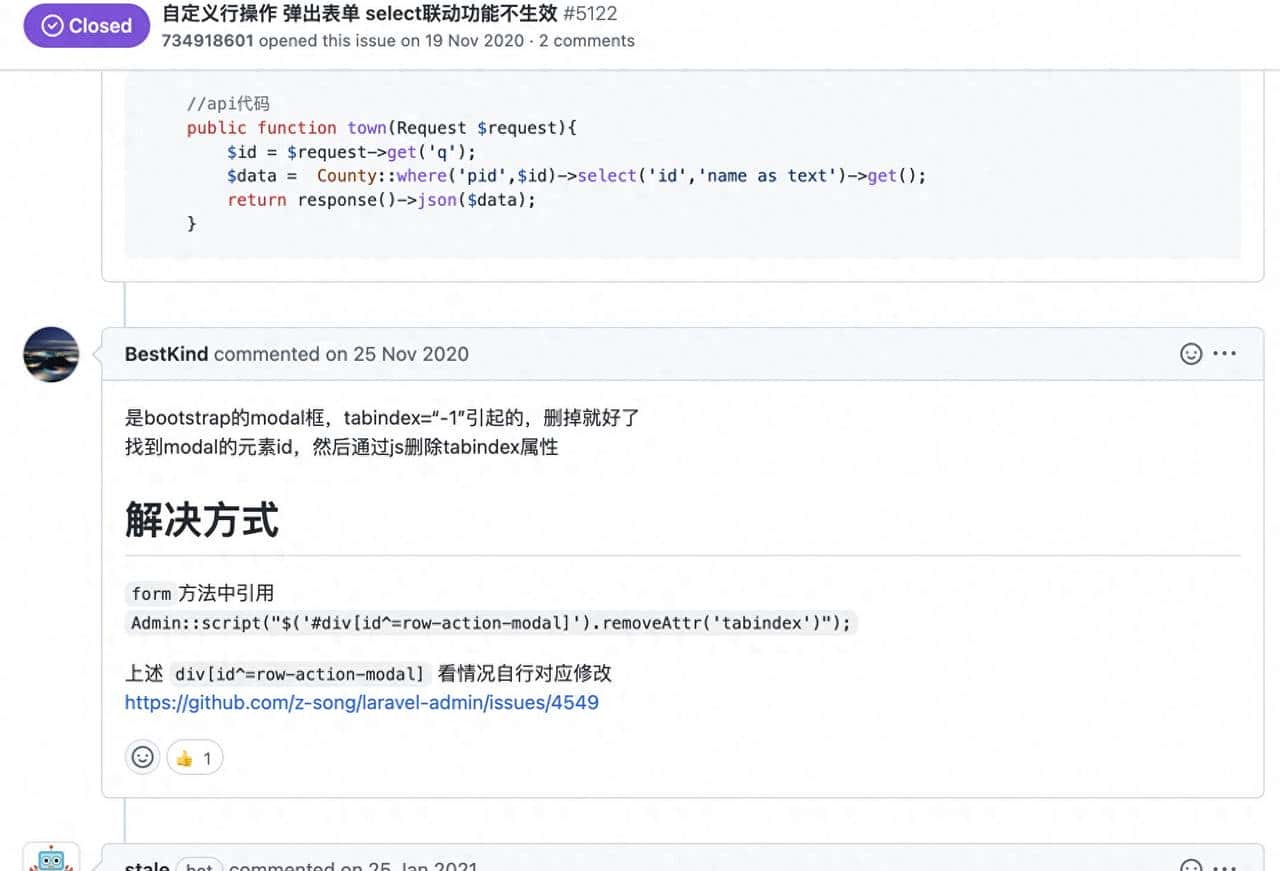Click the bot badge next to stale

coord(198,867)
